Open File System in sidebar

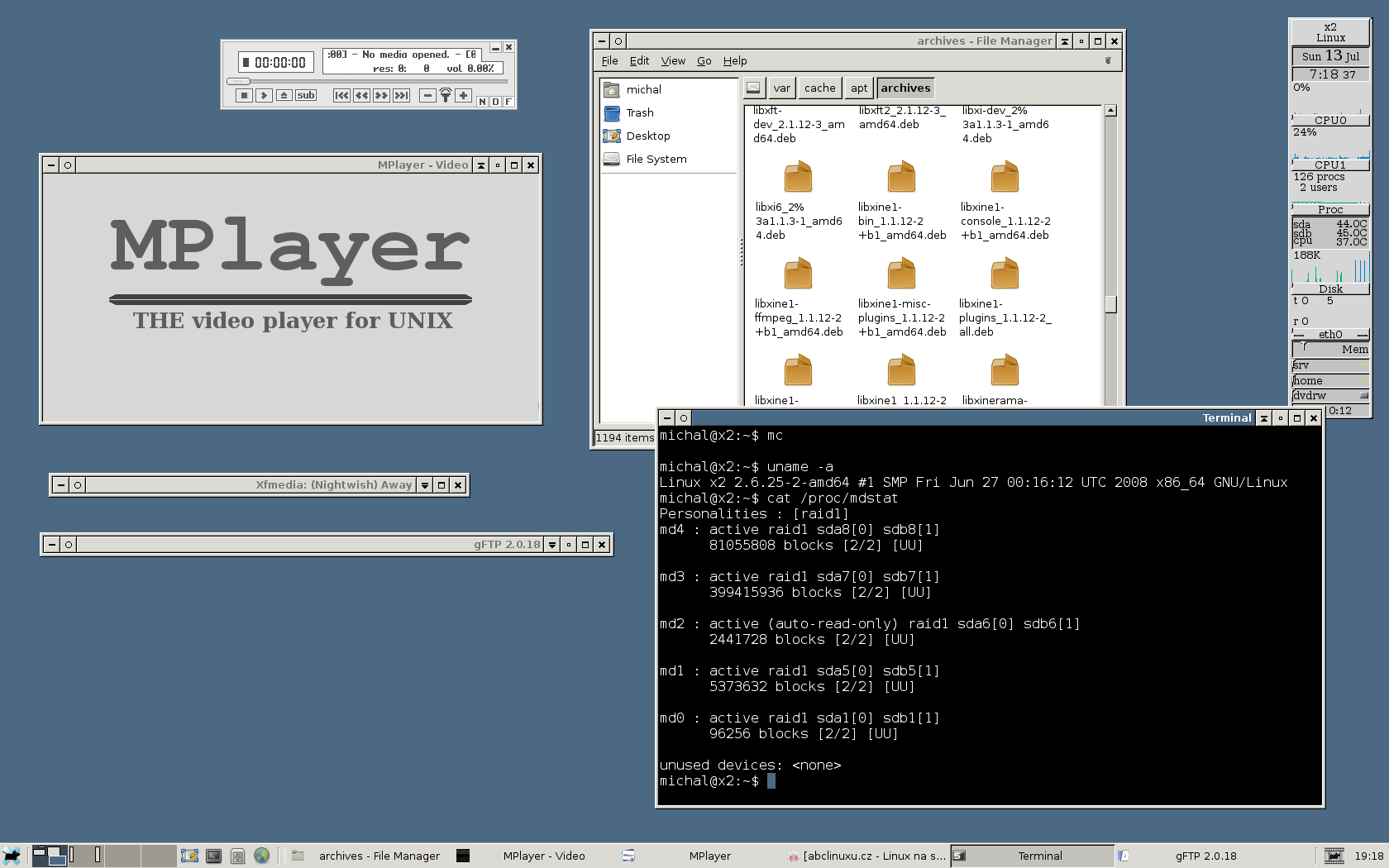click(x=668, y=159)
